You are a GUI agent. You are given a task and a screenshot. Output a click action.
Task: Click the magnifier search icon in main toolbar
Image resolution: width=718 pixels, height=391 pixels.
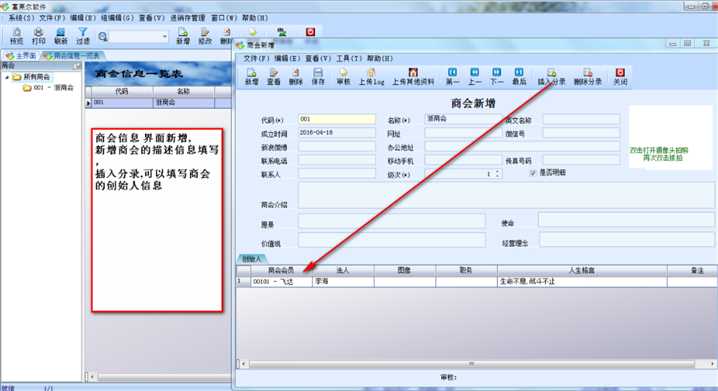coord(103,36)
